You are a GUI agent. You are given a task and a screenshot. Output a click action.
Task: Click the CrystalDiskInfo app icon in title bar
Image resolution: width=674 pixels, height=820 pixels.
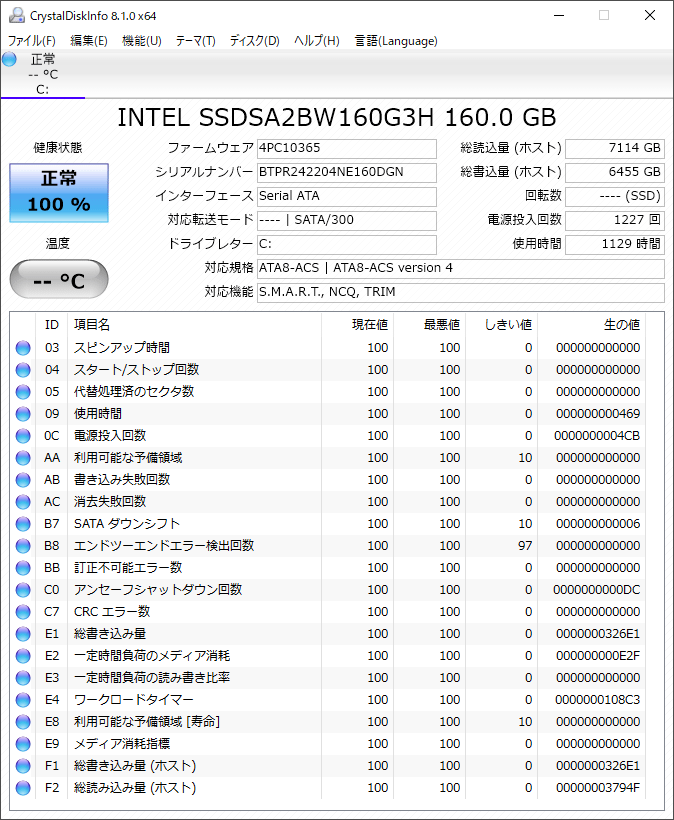pyautogui.click(x=17, y=15)
